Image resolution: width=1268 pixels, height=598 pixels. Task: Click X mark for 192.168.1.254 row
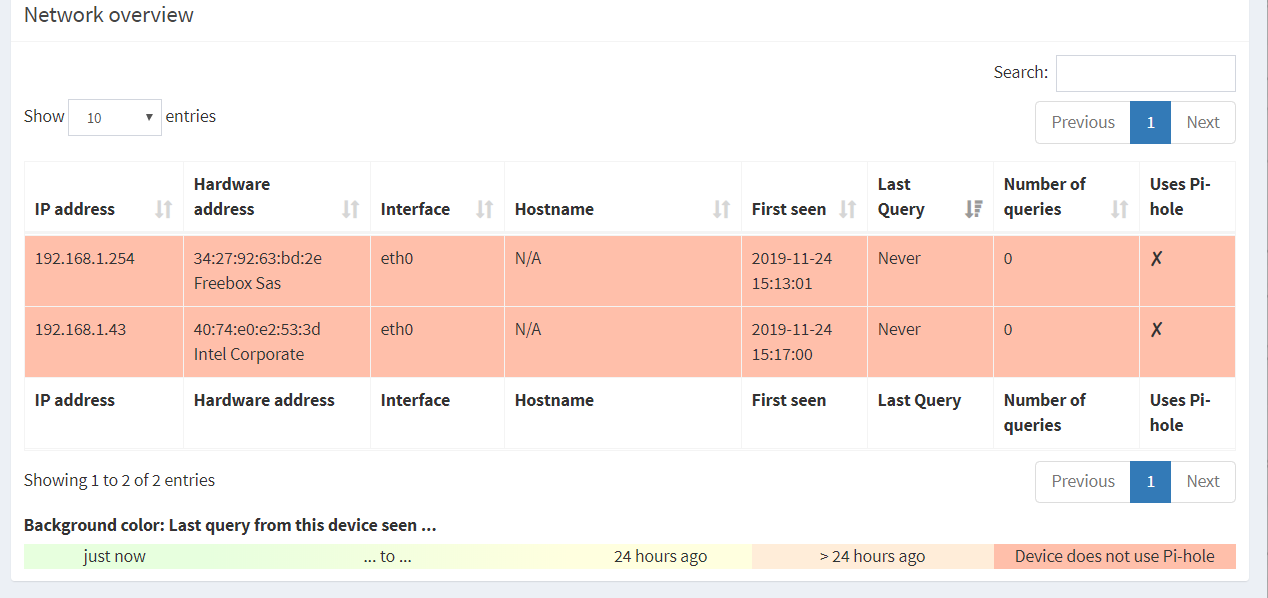coord(1156,258)
